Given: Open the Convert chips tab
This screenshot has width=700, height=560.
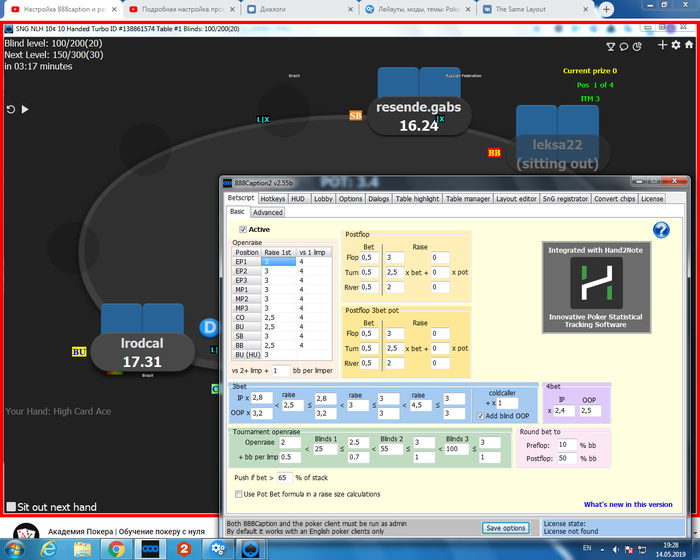Looking at the screenshot, I should [x=615, y=199].
